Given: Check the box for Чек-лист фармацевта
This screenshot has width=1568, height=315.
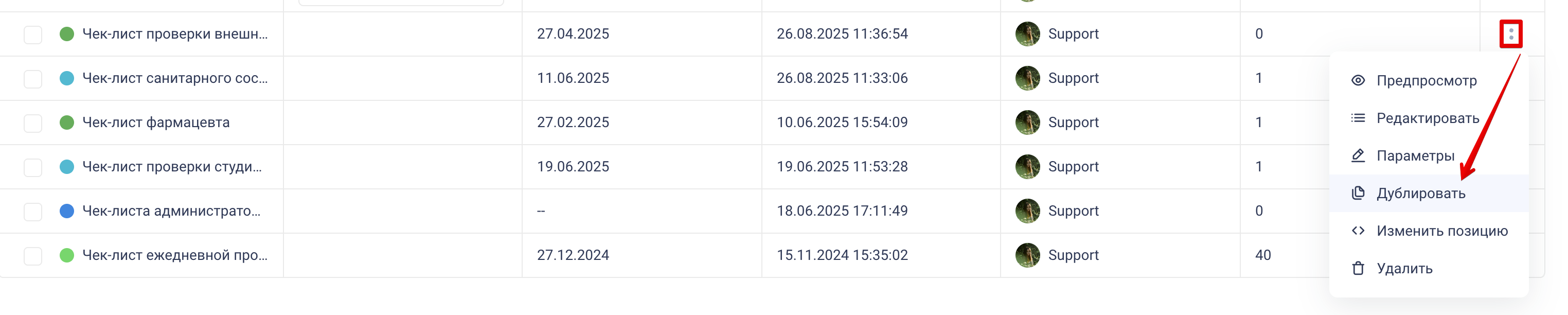Looking at the screenshot, I should (x=33, y=123).
